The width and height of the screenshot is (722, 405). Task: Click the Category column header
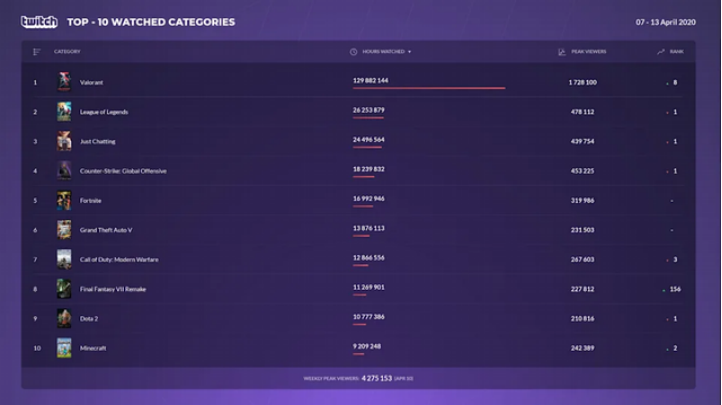[x=67, y=52]
